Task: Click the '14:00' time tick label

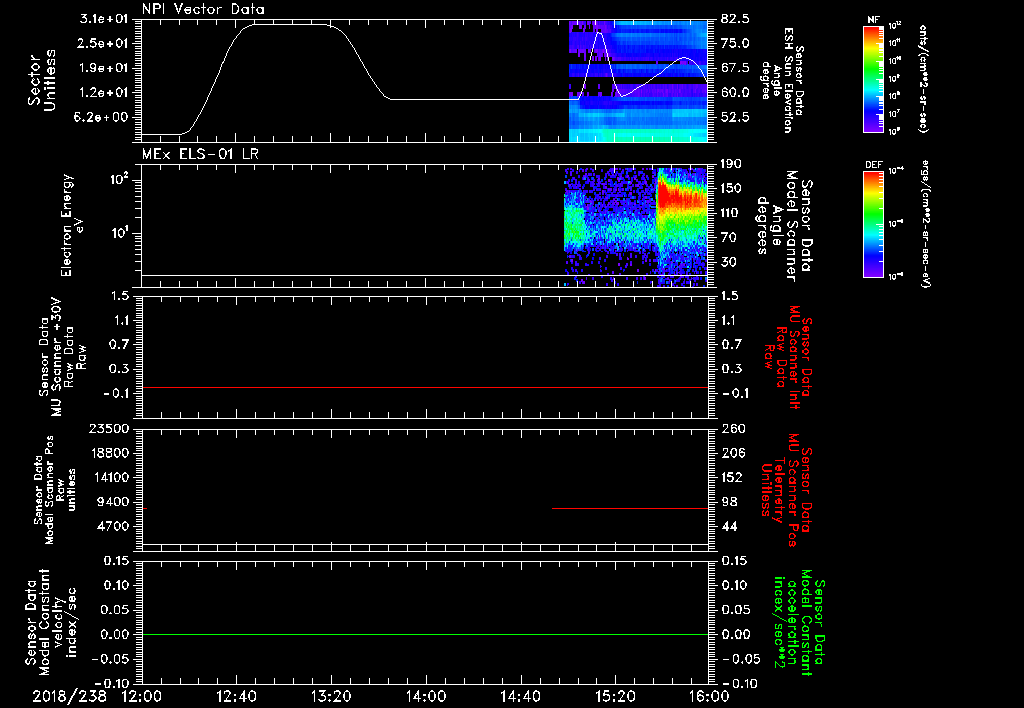Action: (426, 697)
